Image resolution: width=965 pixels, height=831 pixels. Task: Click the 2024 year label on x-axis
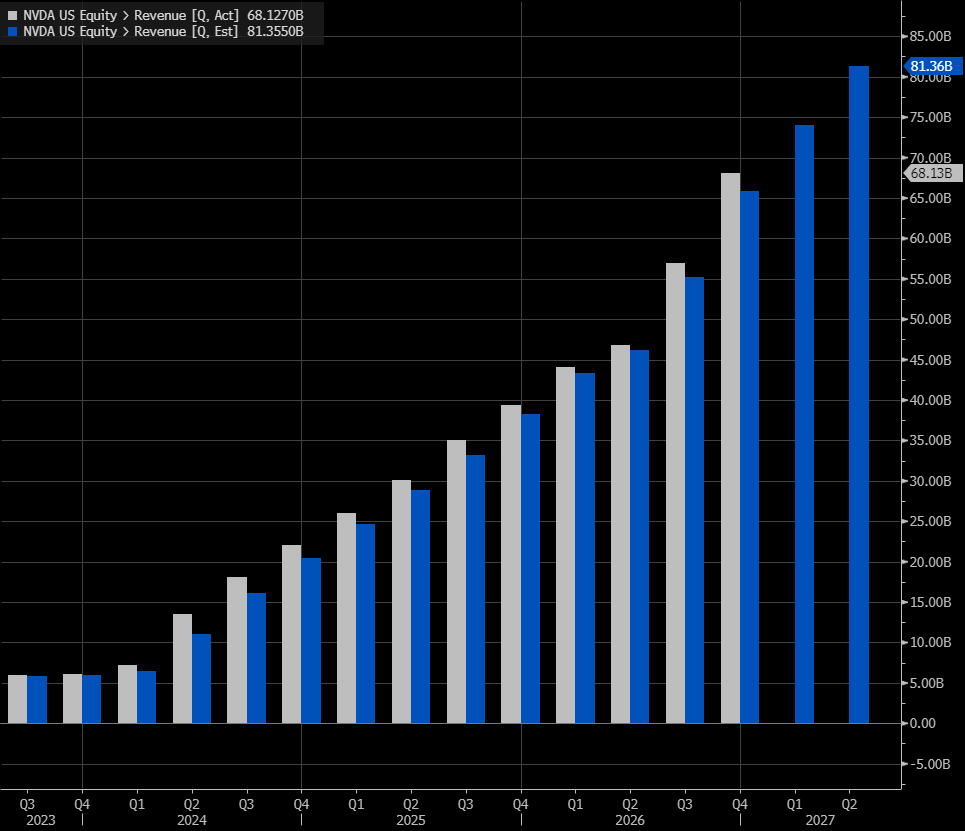coord(192,820)
